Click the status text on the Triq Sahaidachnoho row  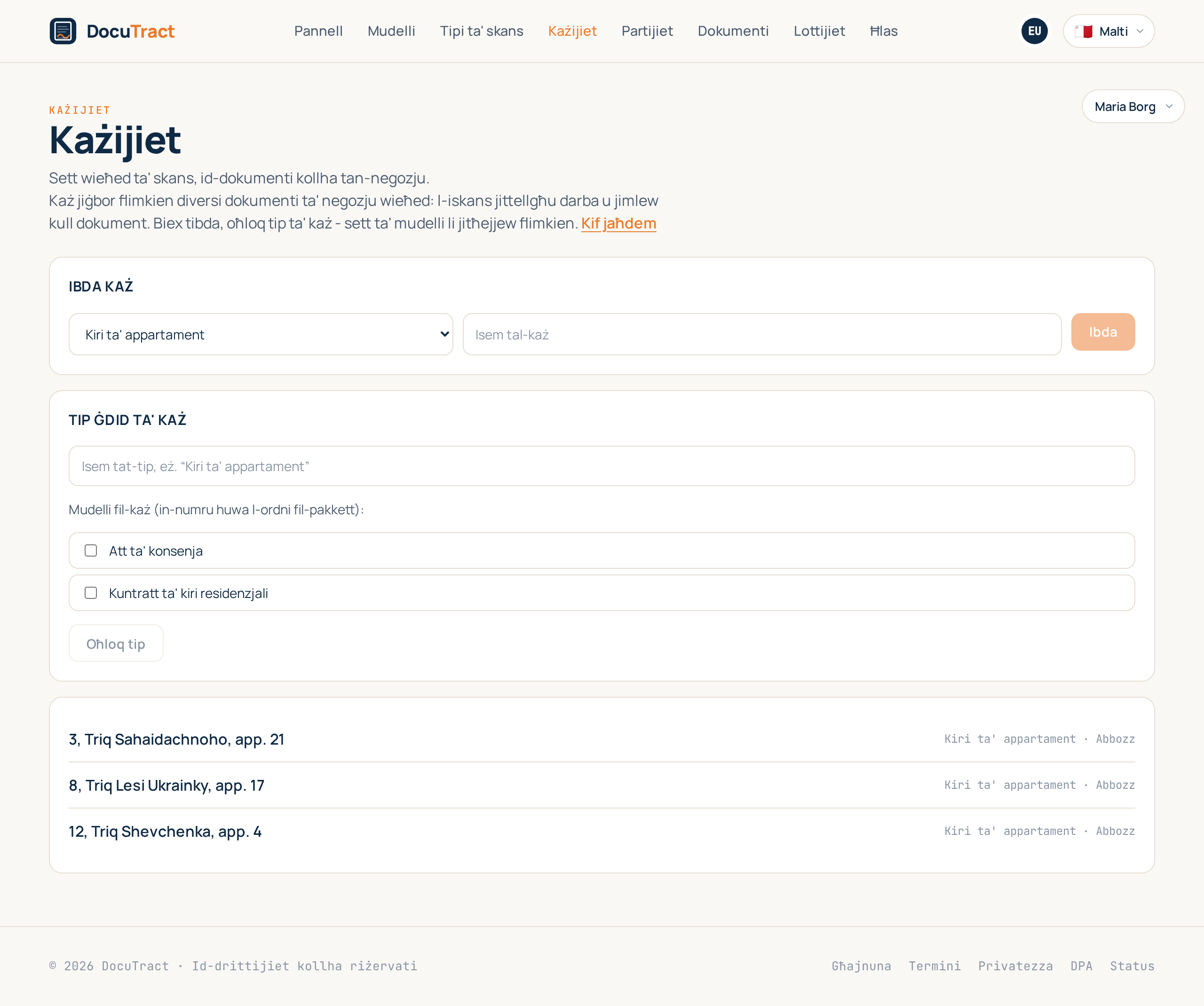pos(1115,739)
